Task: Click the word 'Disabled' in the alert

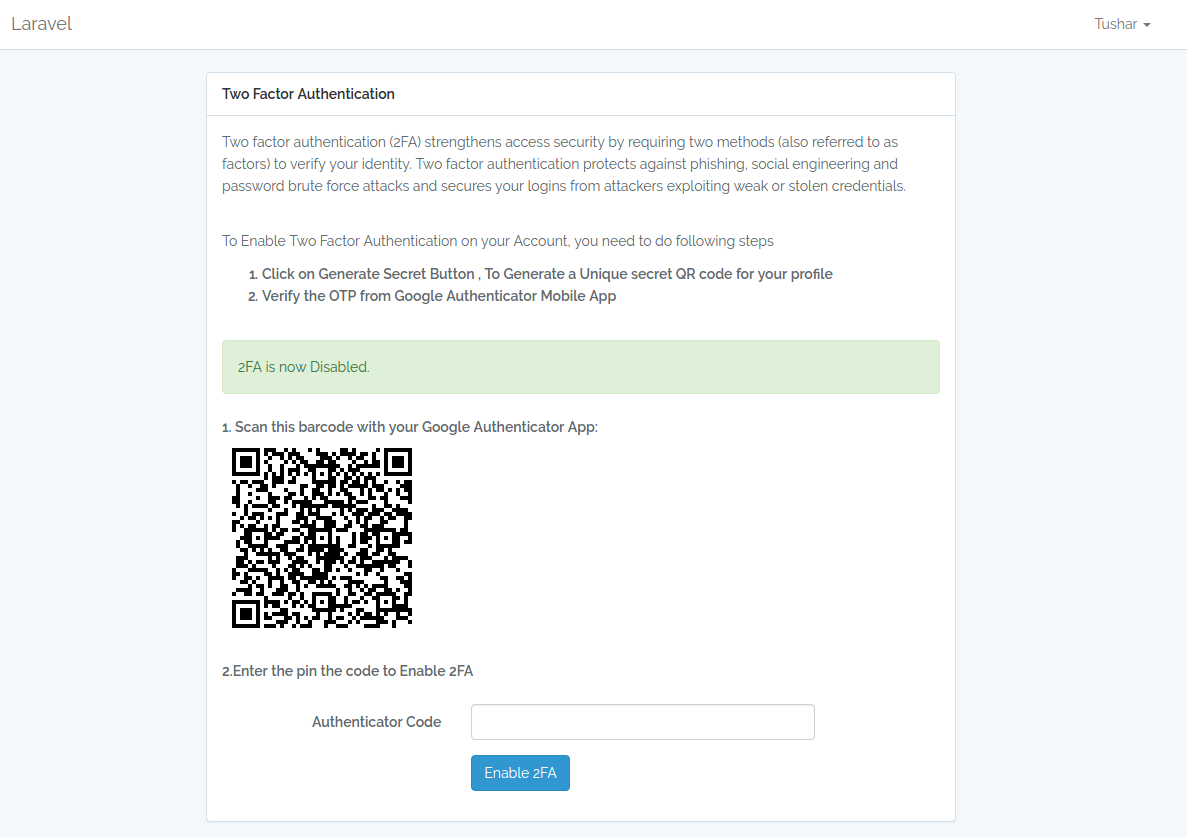Action: (x=339, y=367)
